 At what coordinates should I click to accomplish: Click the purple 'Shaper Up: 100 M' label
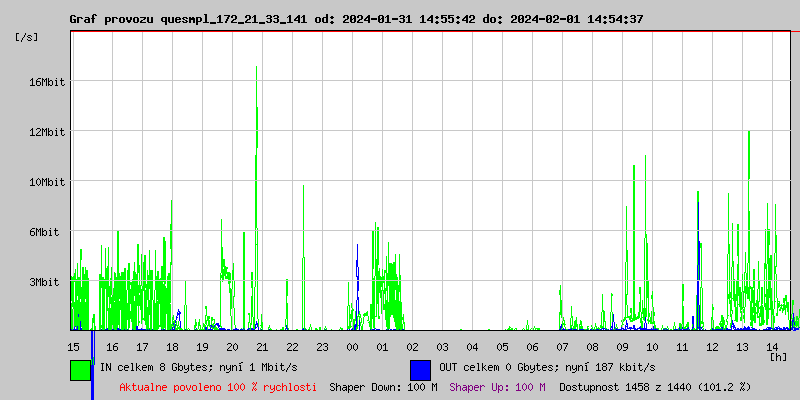[x=497, y=387]
